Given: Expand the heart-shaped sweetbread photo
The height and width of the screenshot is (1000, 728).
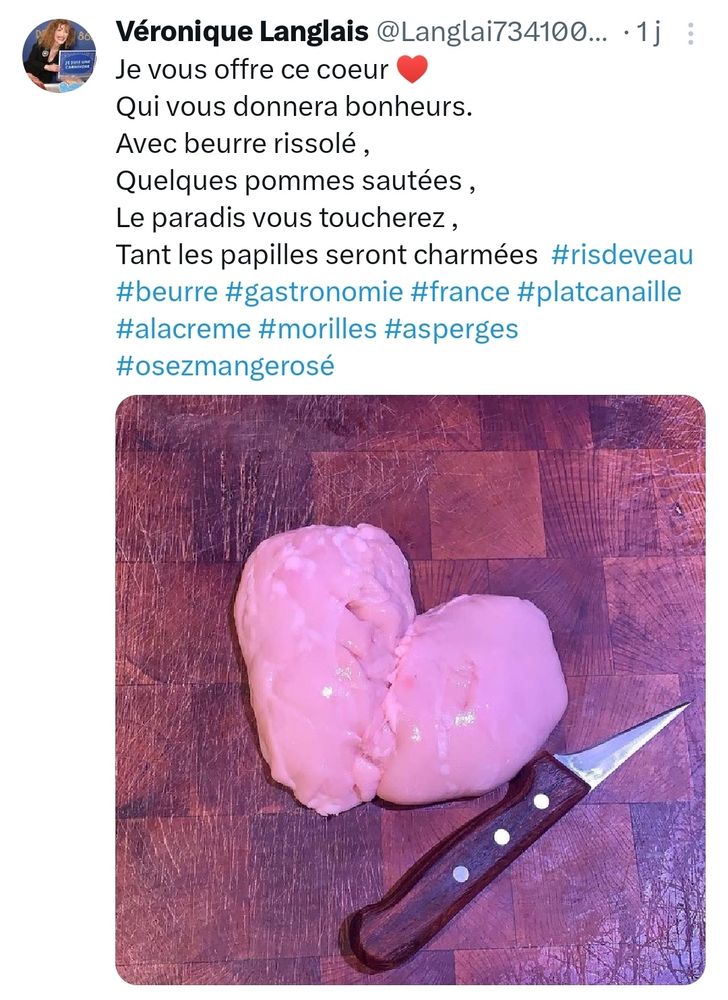Looking at the screenshot, I should 411,689.
